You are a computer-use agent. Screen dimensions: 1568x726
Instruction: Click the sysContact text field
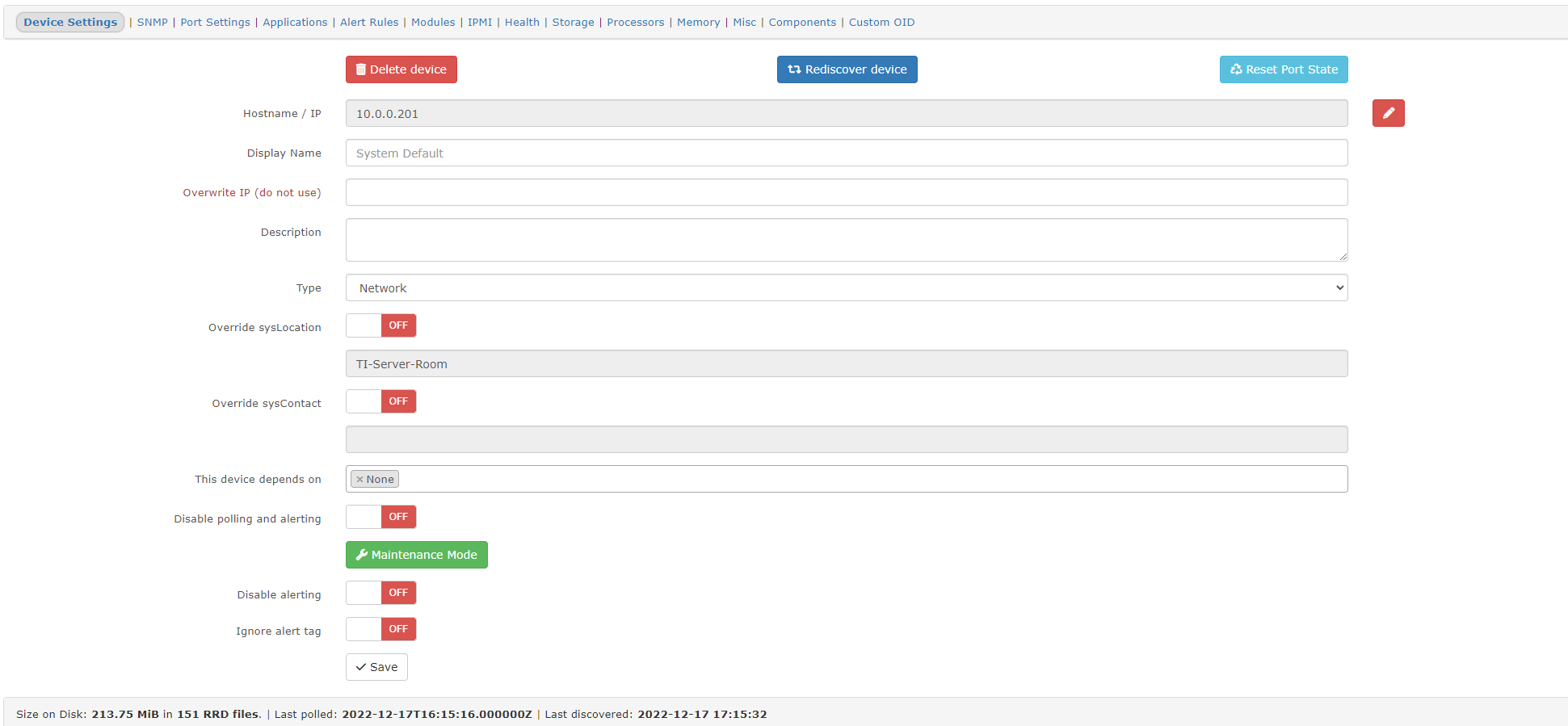pos(847,439)
